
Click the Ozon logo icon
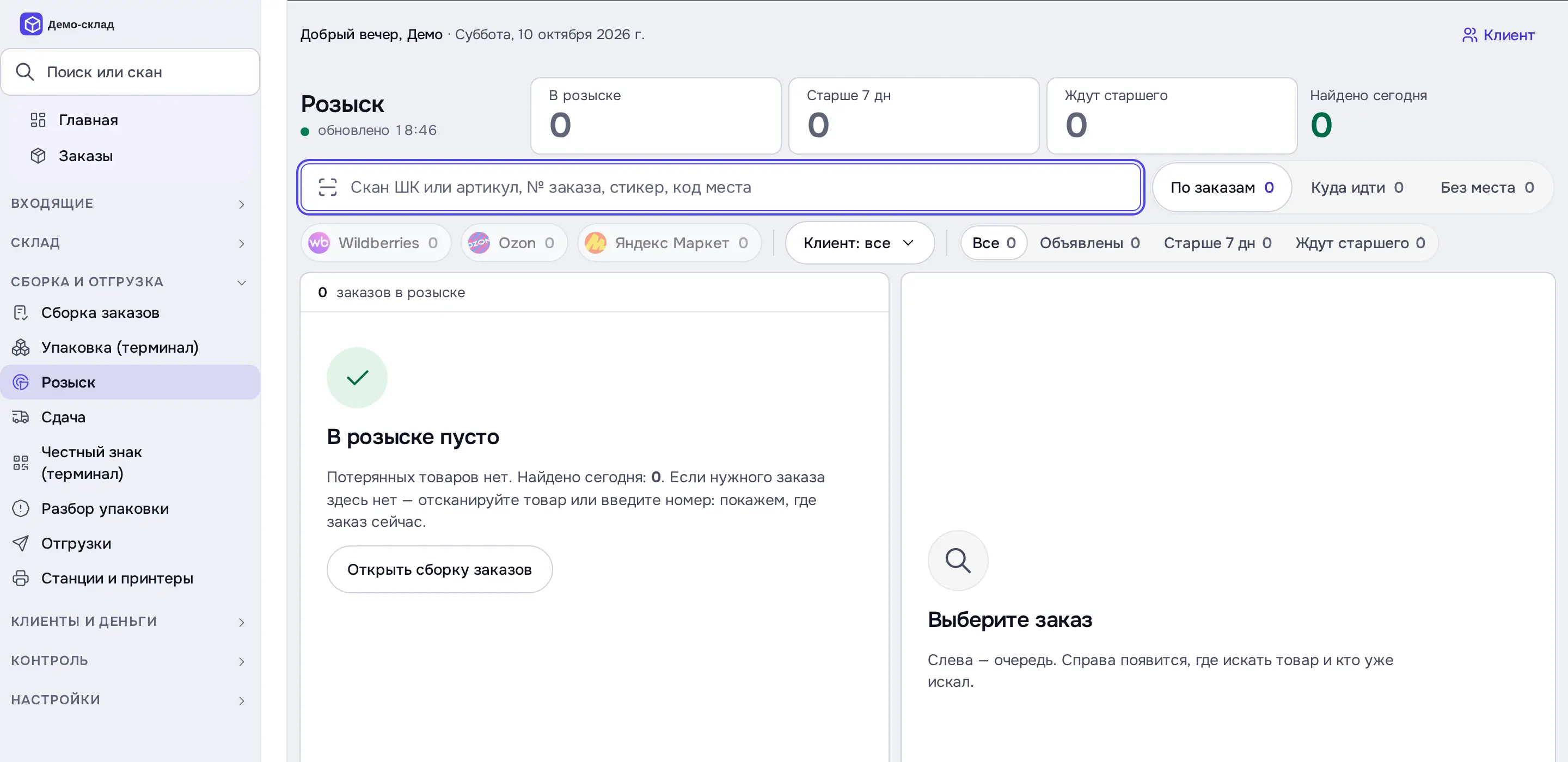coord(479,243)
